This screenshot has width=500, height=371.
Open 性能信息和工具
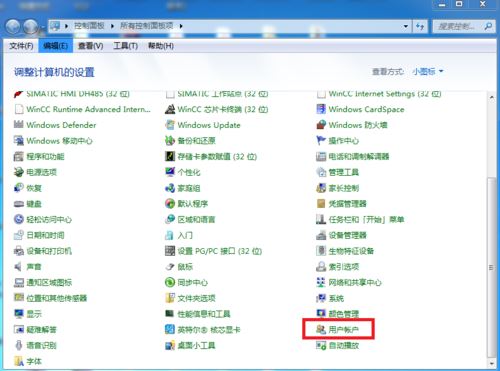click(198, 314)
